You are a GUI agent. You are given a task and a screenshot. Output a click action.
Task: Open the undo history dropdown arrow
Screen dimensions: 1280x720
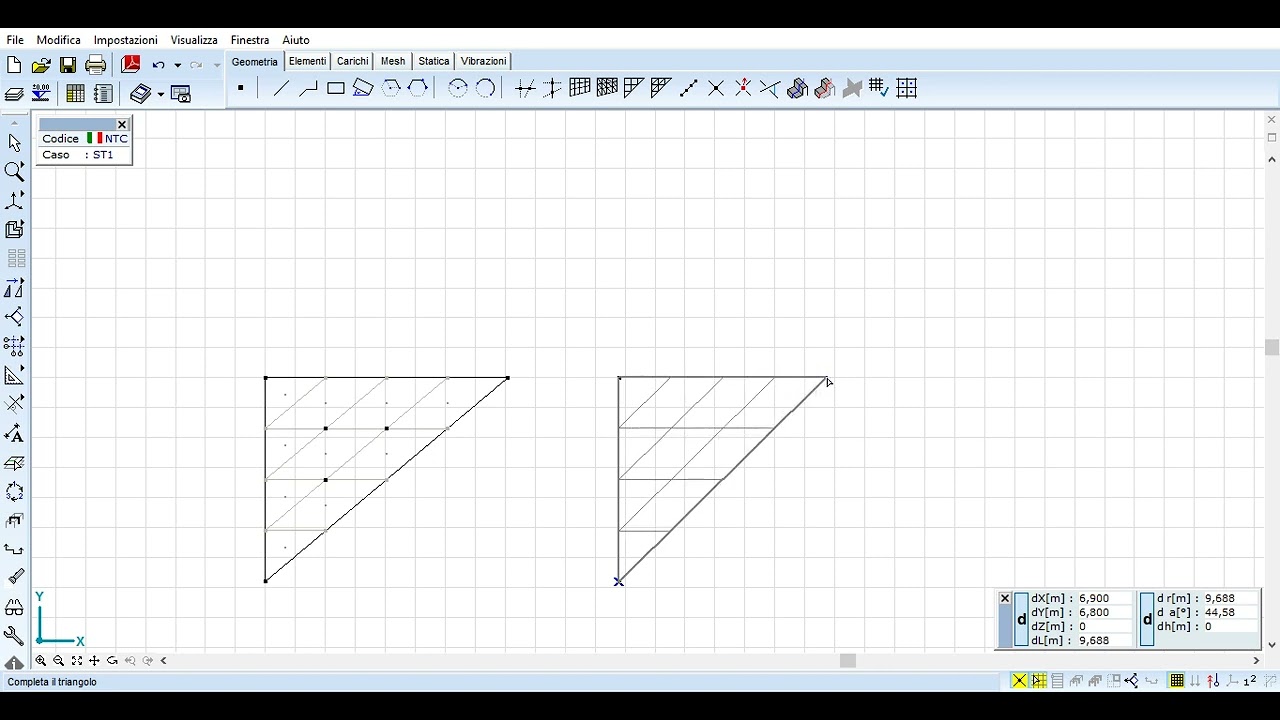[x=178, y=65]
